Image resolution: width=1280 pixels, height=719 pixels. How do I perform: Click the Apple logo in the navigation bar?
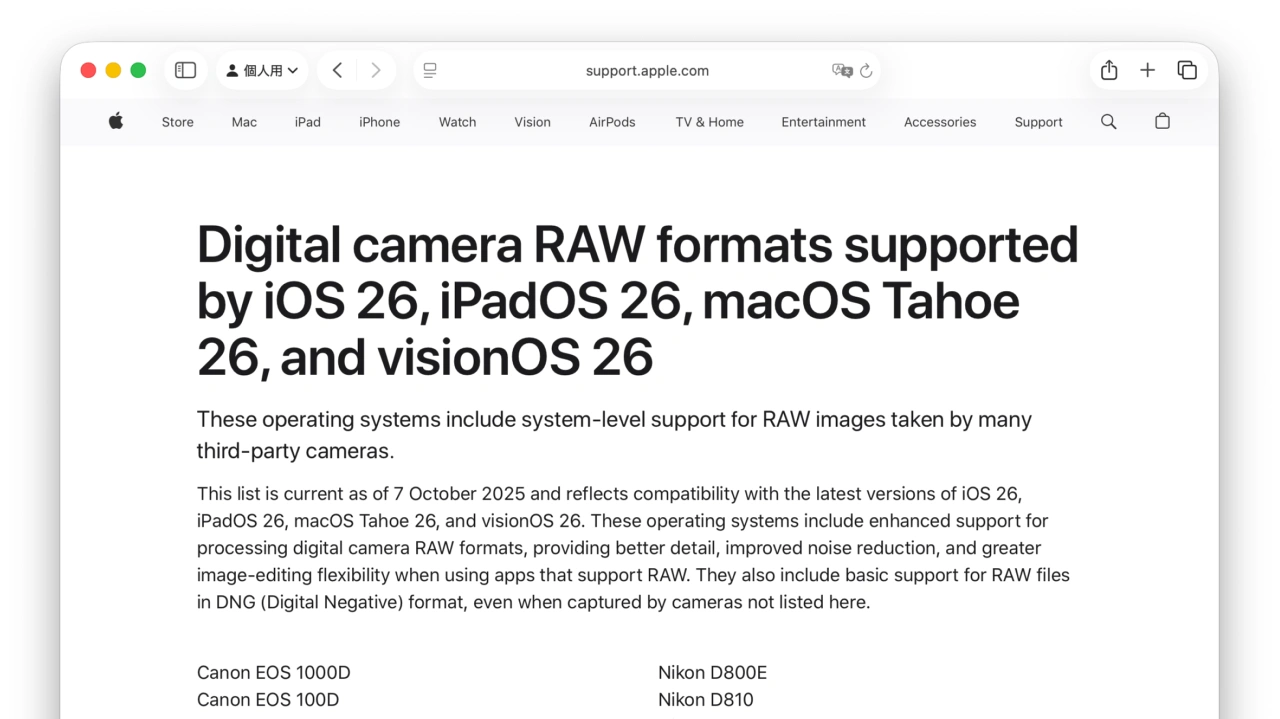point(116,121)
